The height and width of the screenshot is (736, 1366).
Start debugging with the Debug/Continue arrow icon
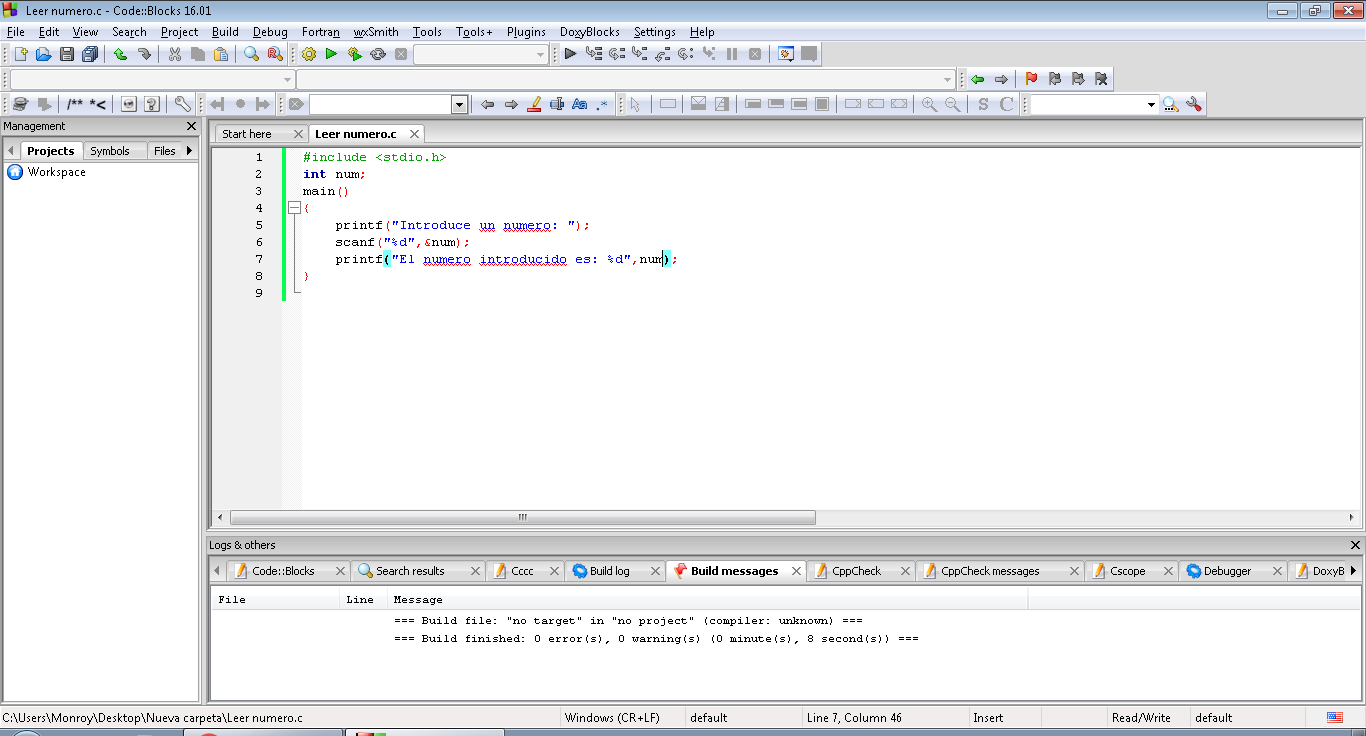(570, 54)
